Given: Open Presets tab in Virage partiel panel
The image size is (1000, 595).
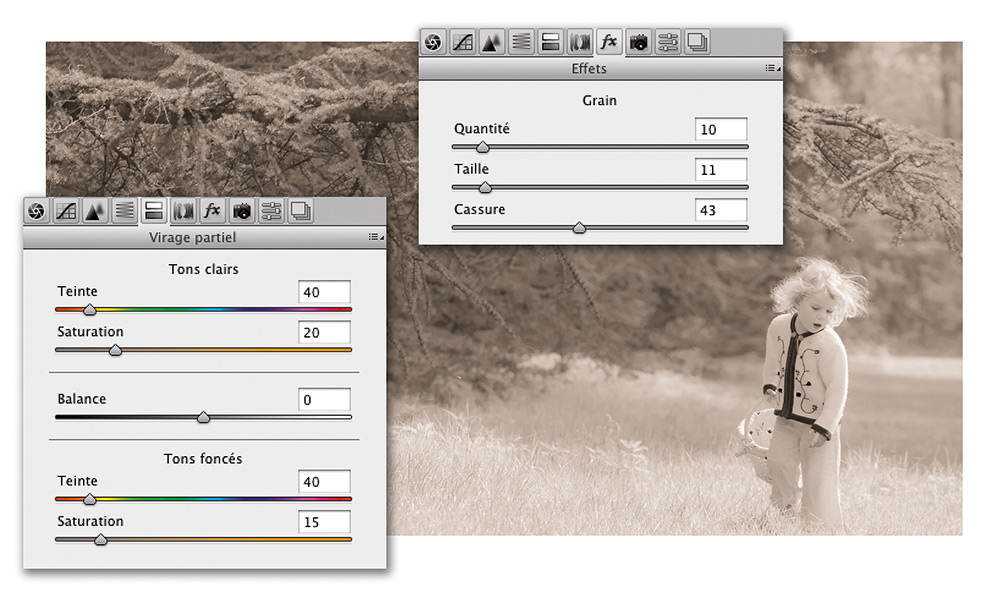Looking at the screenshot, I should (x=272, y=211).
